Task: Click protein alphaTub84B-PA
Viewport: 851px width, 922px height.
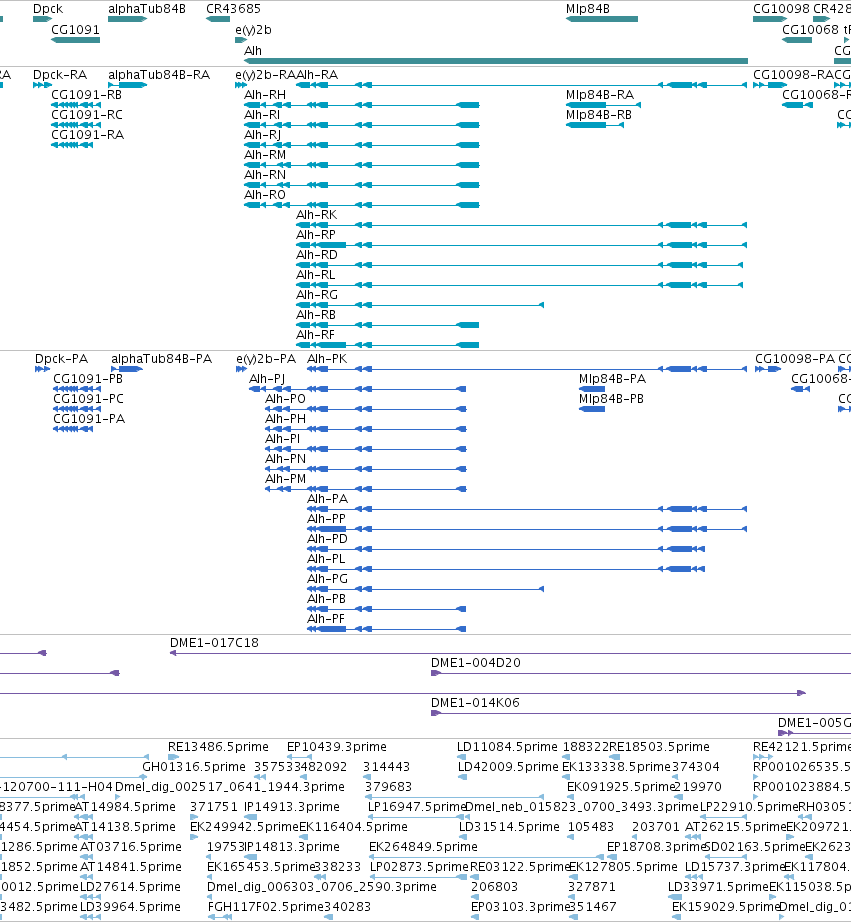Action: [x=127, y=369]
